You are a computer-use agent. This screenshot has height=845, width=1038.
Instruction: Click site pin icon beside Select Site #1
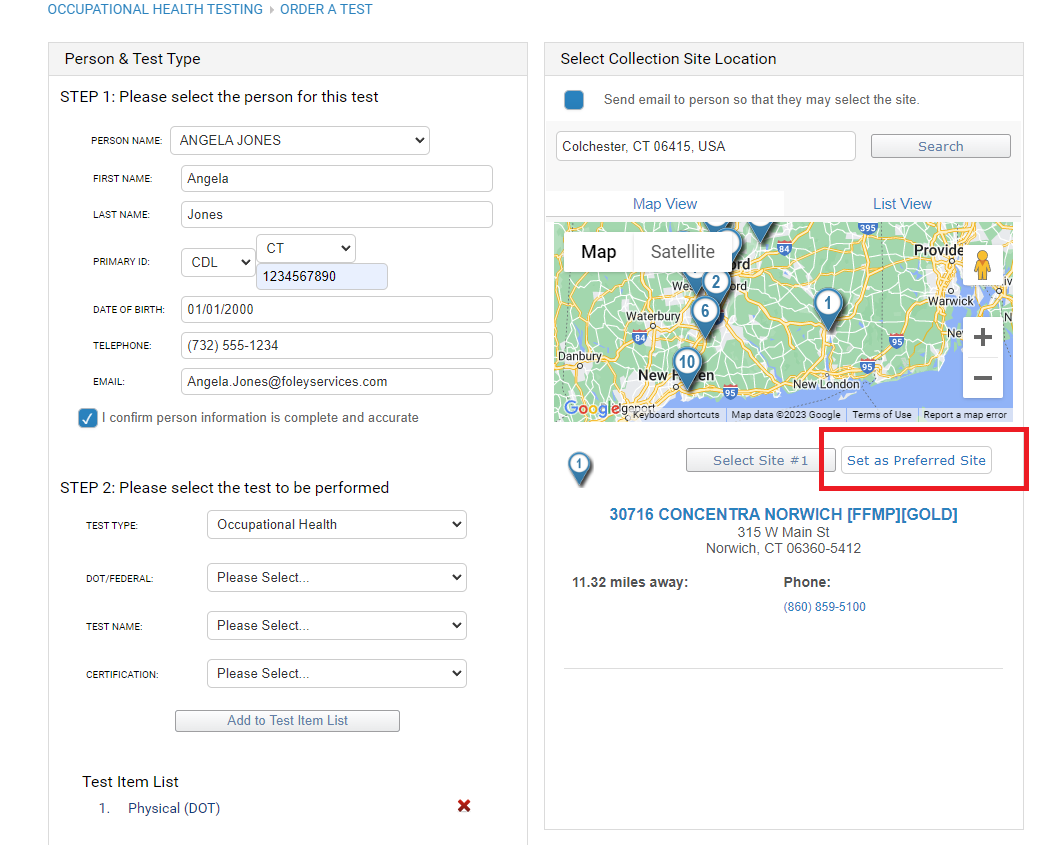580,469
